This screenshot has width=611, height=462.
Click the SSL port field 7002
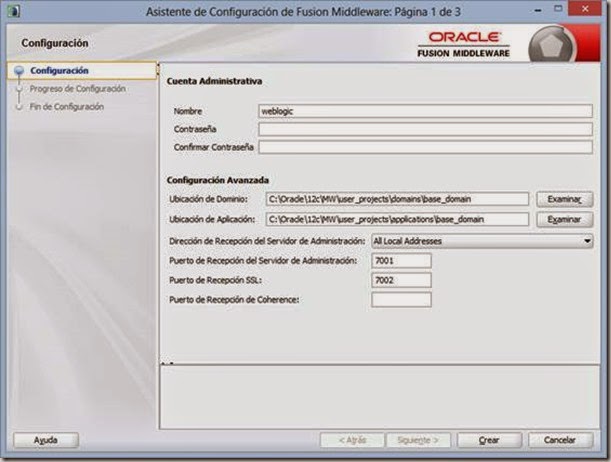click(401, 280)
